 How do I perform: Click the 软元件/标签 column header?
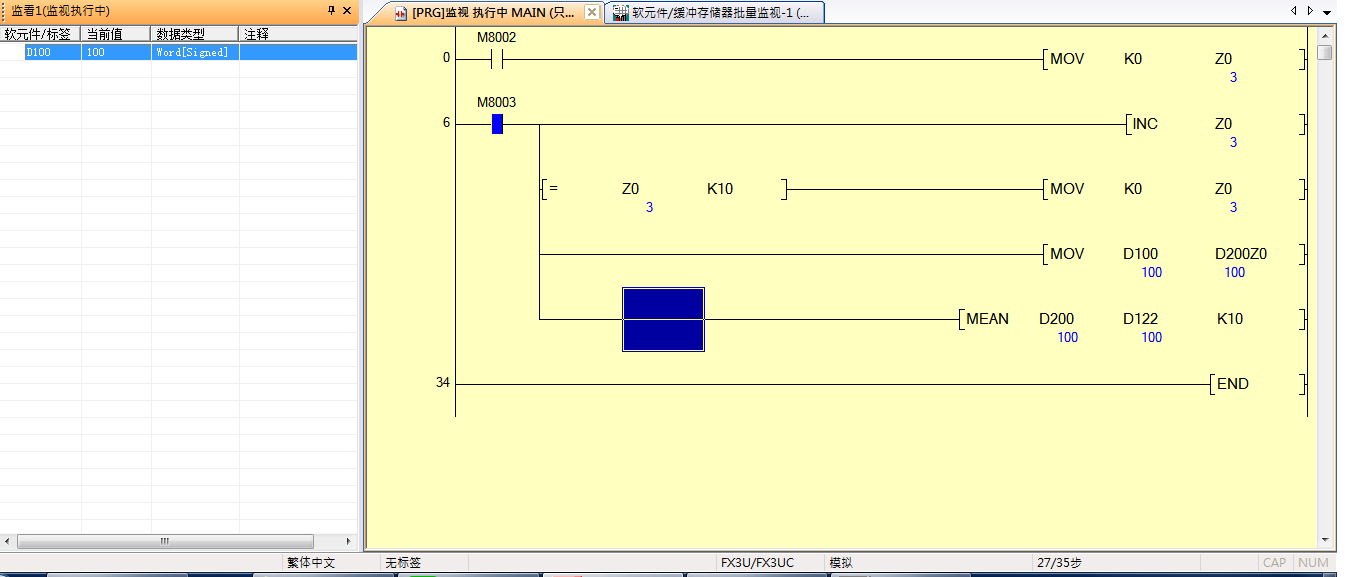40,34
